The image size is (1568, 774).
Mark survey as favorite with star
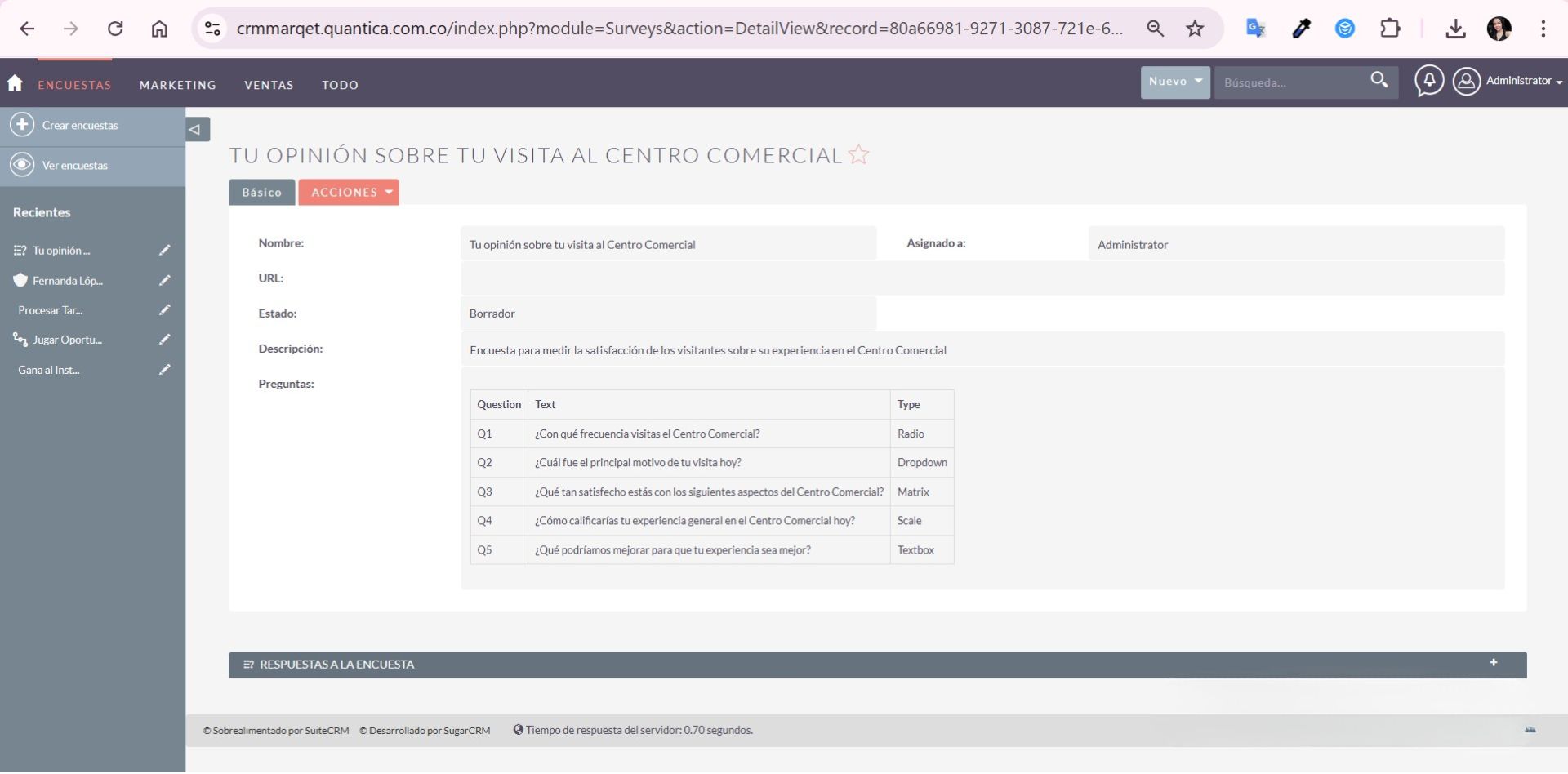pyautogui.click(x=858, y=155)
